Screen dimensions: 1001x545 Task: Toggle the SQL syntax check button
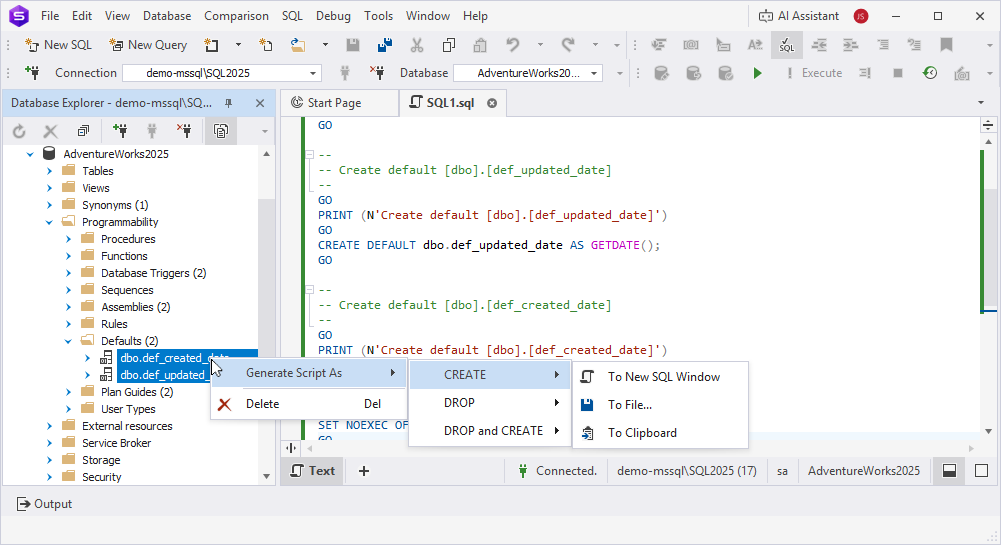coord(786,45)
